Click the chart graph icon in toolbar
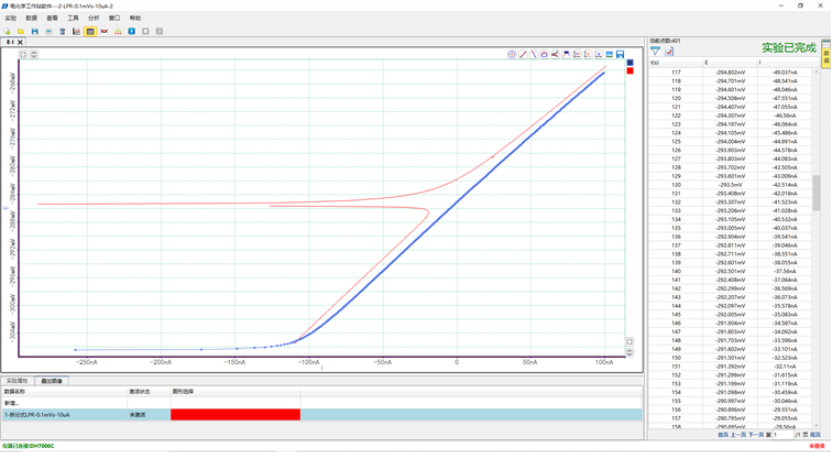This screenshot has height=452, width=831. [x=76, y=31]
